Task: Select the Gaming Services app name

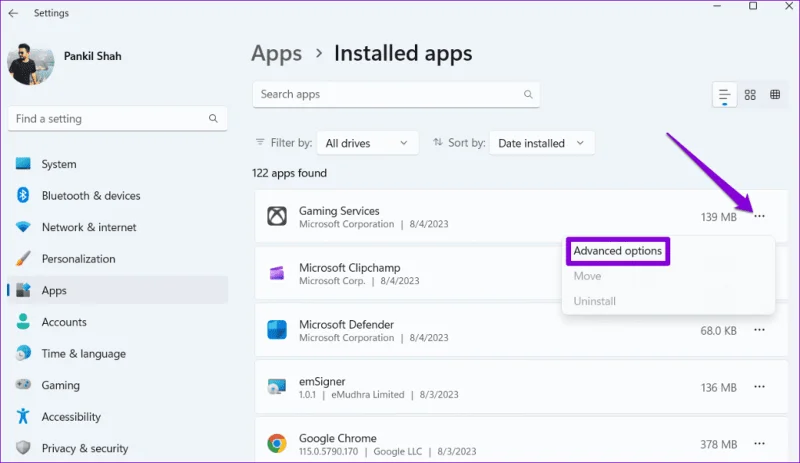Action: pos(339,211)
